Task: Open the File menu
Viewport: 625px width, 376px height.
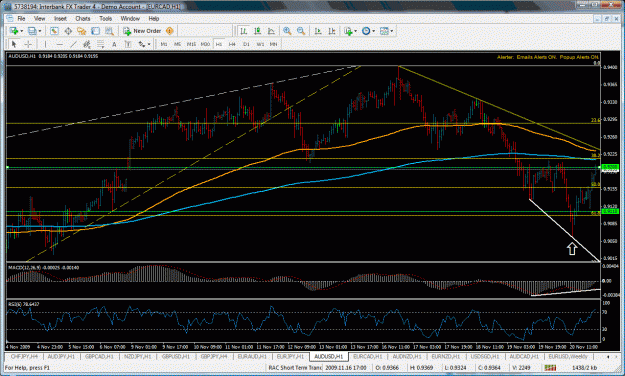Action: coord(21,18)
